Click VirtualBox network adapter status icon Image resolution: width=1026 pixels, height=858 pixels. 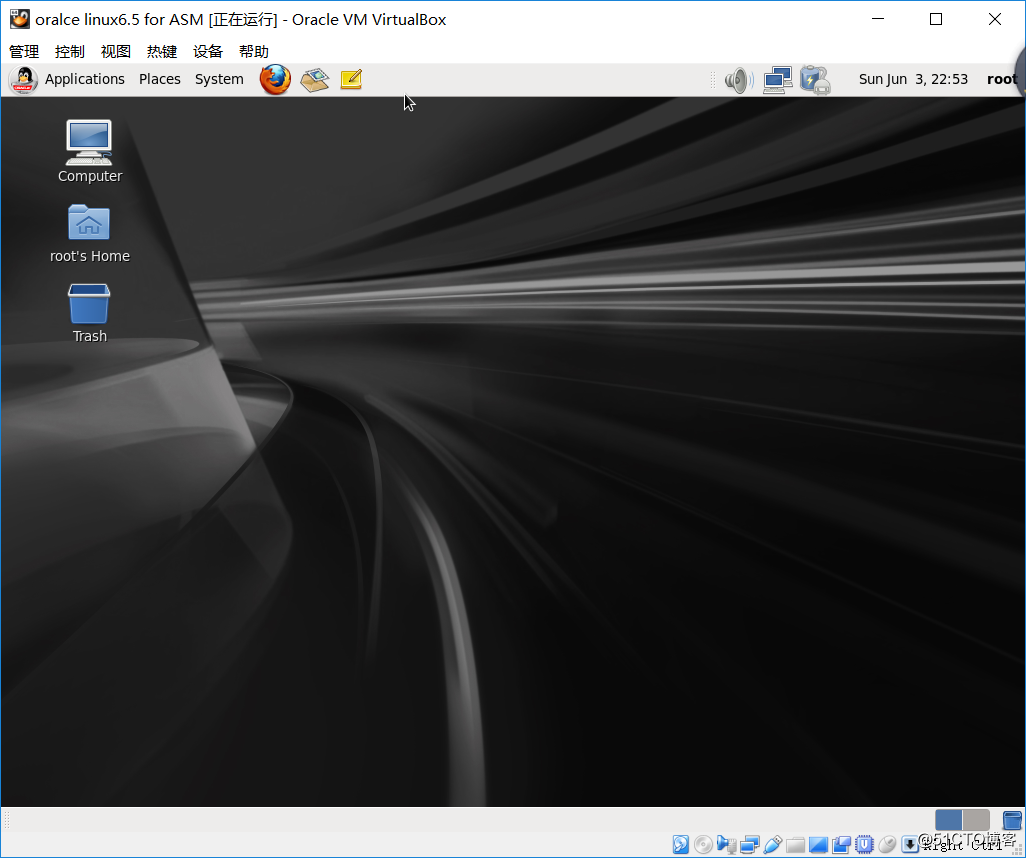click(x=750, y=844)
